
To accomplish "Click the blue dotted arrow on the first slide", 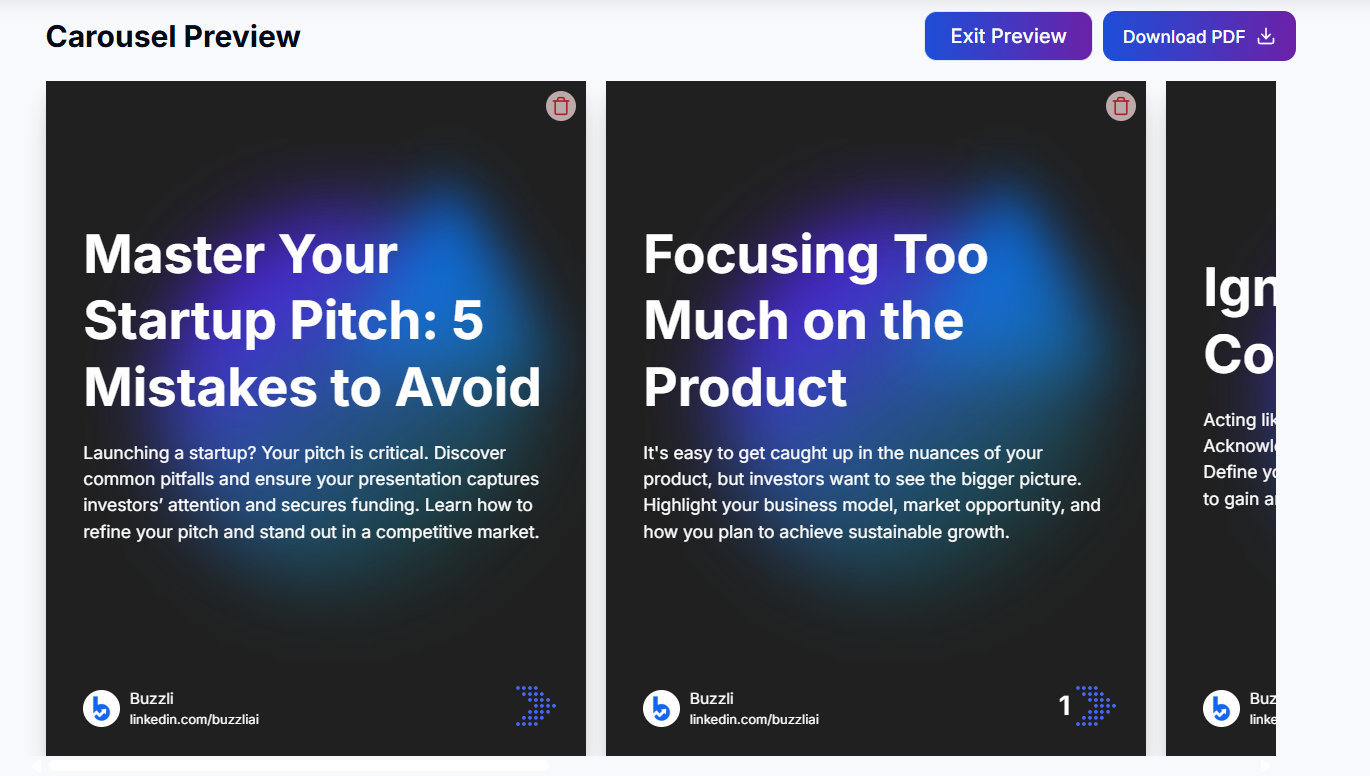I will (x=536, y=707).
